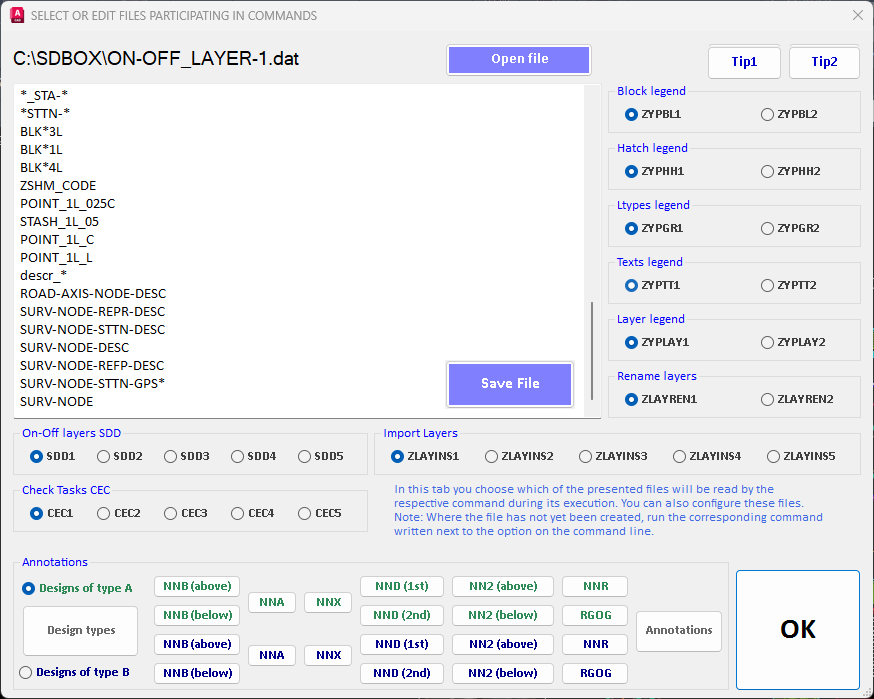Screen dimensions: 874x699
Task: Select the ZYPBL1 radio button
Action: [653, 114]
